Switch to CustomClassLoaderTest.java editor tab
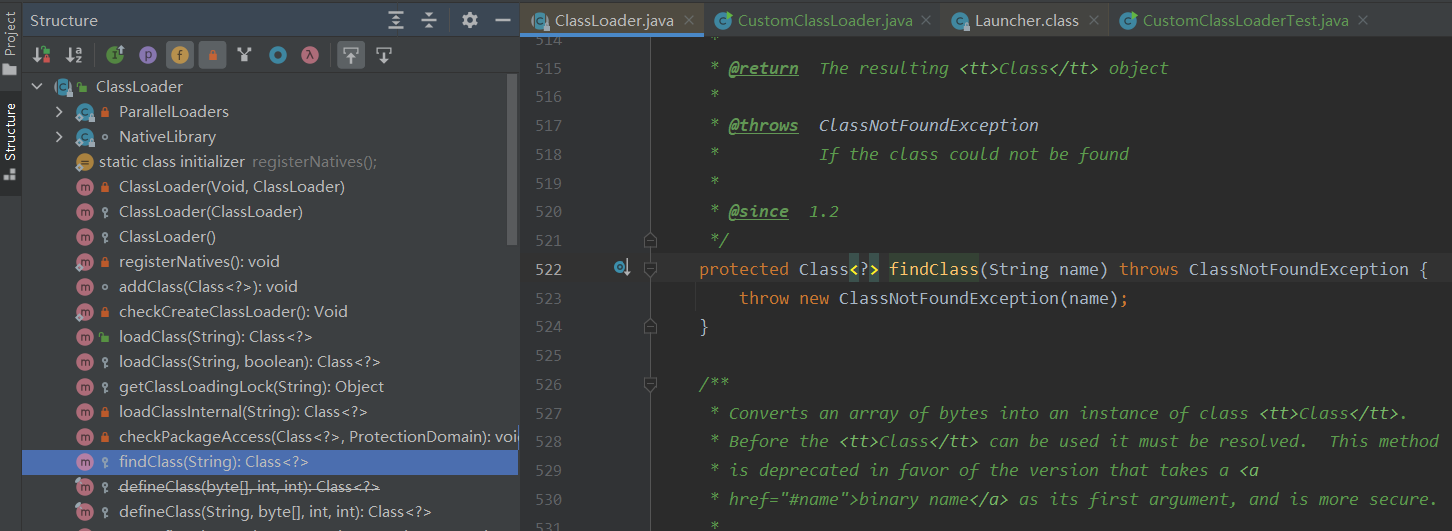 point(1245,20)
